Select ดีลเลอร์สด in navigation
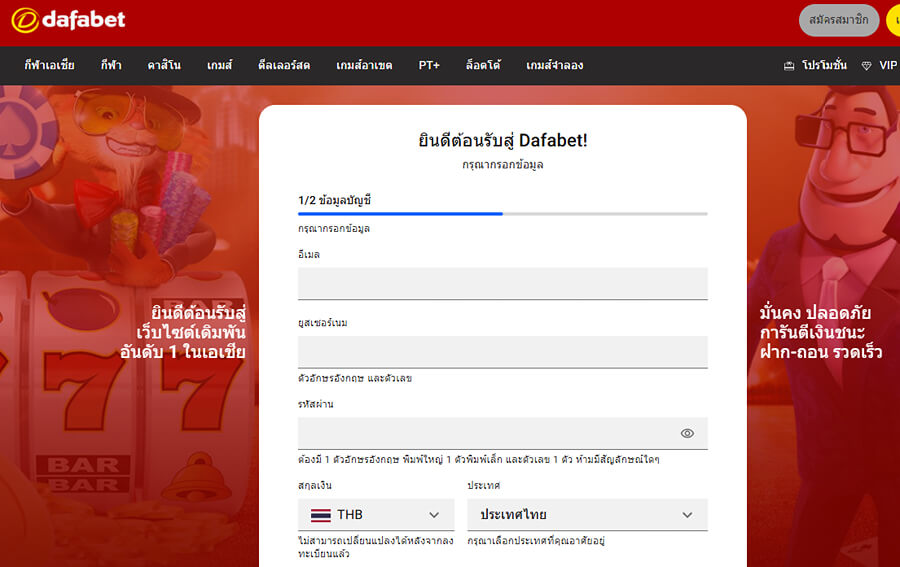Image resolution: width=900 pixels, height=567 pixels. click(x=284, y=65)
